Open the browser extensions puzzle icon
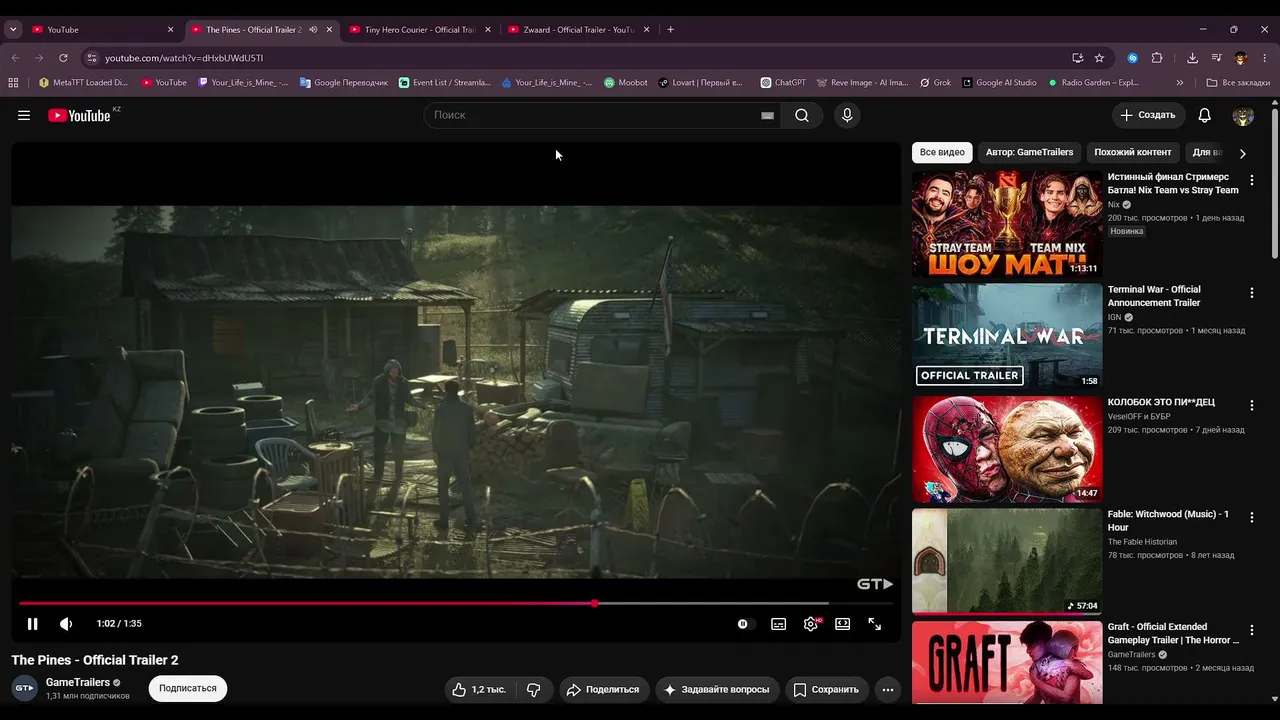 point(1157,58)
